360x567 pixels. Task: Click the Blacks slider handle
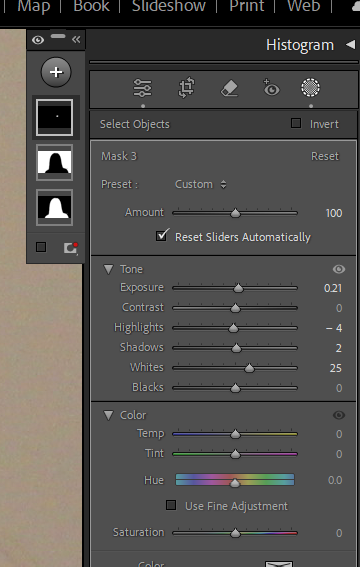(x=235, y=388)
